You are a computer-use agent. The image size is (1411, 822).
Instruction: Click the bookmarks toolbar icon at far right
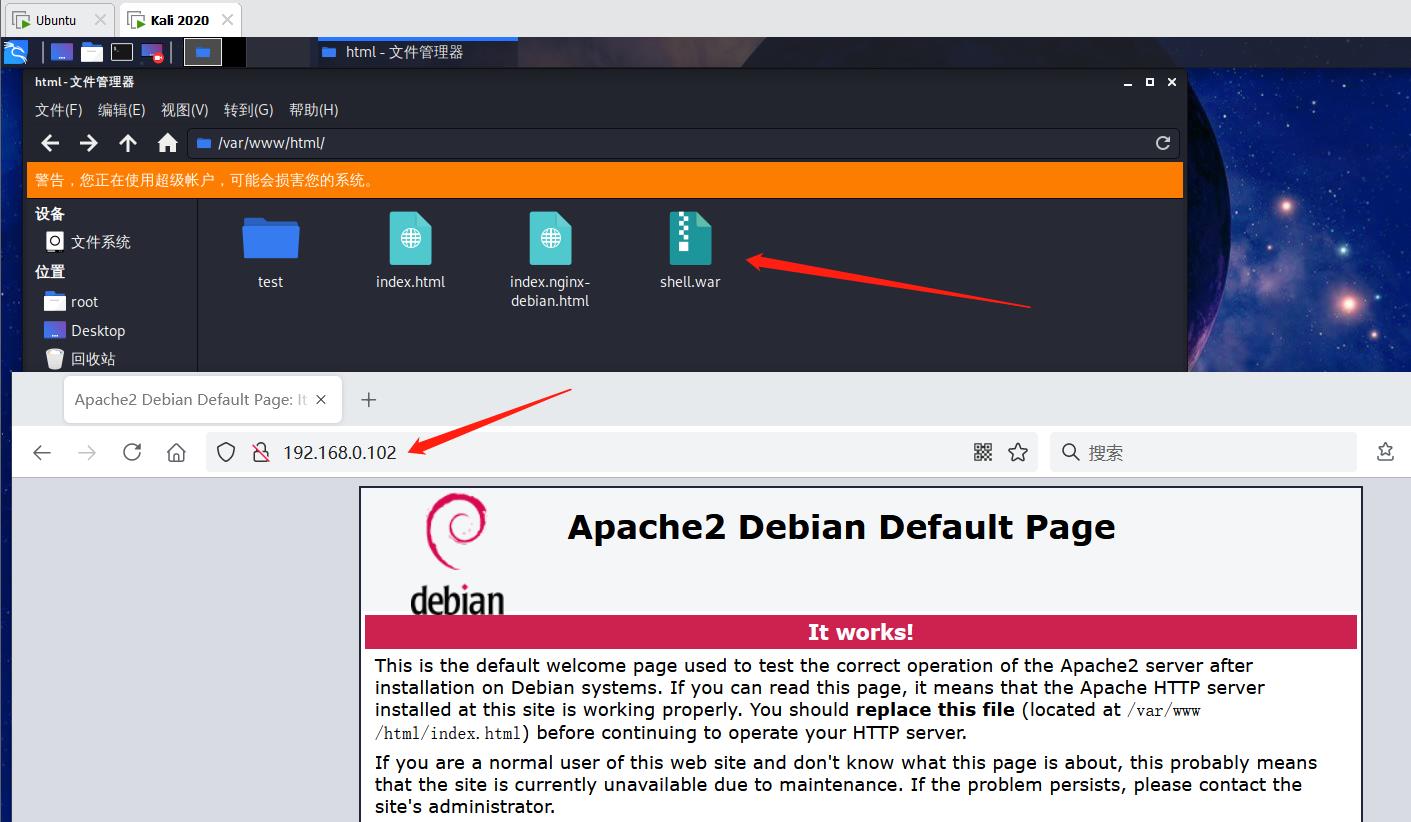[1385, 452]
